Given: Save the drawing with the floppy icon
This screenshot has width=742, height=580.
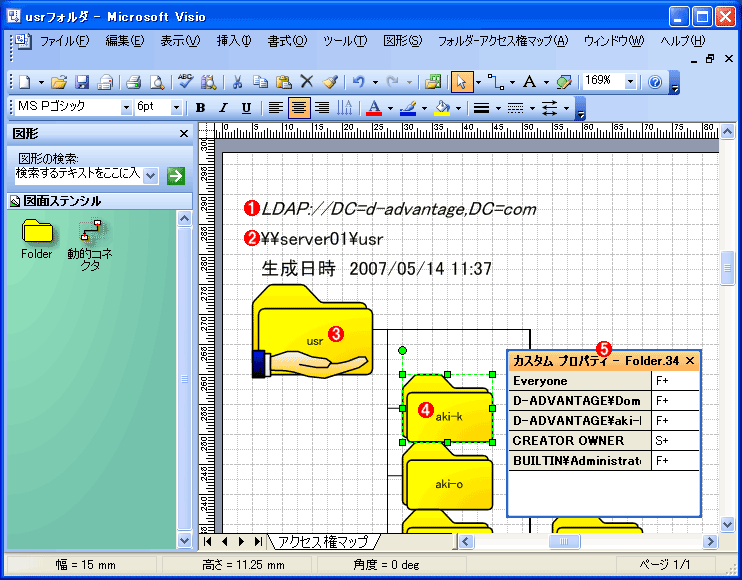Looking at the screenshot, I should [x=82, y=82].
